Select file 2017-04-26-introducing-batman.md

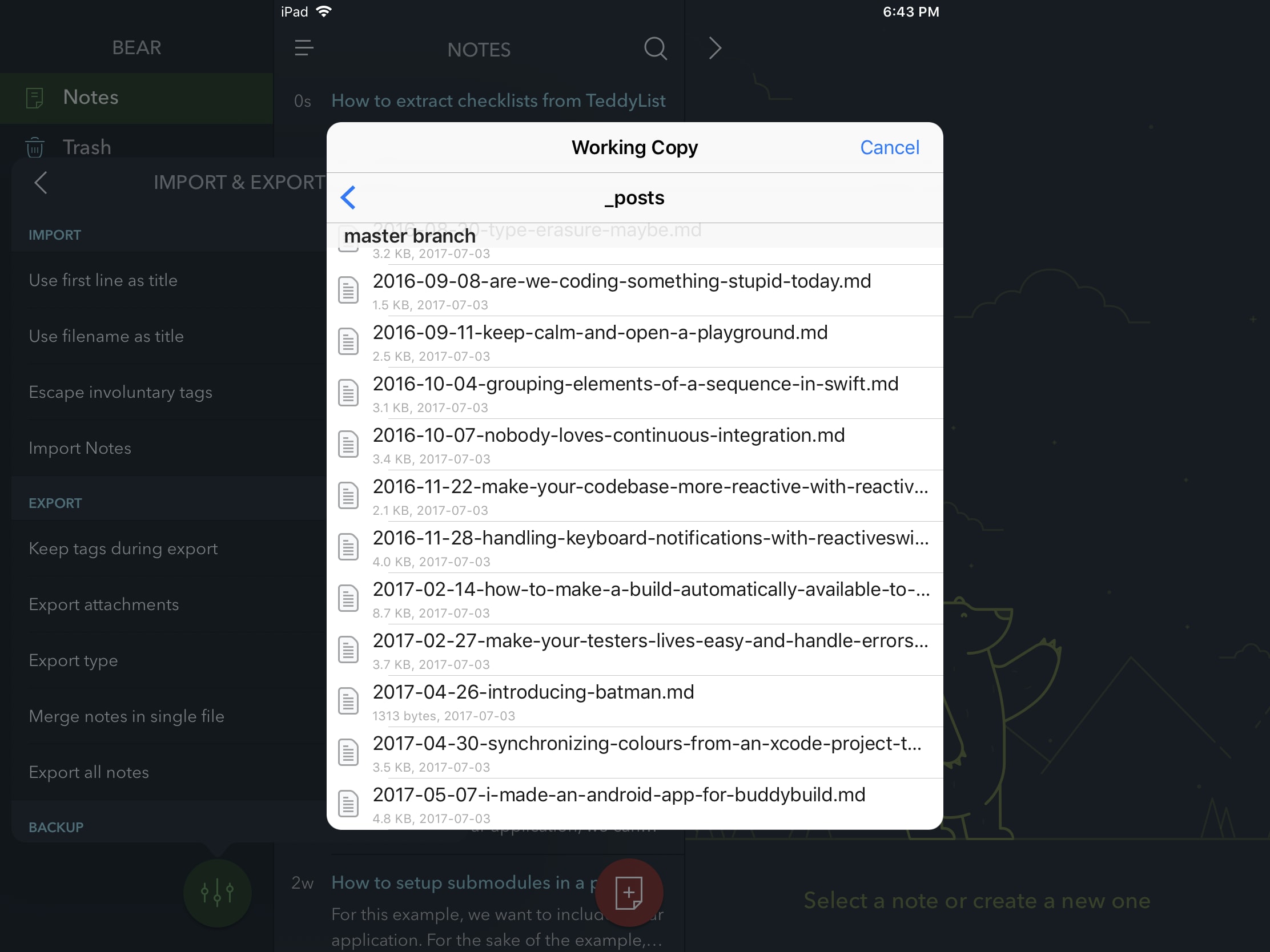(635, 701)
